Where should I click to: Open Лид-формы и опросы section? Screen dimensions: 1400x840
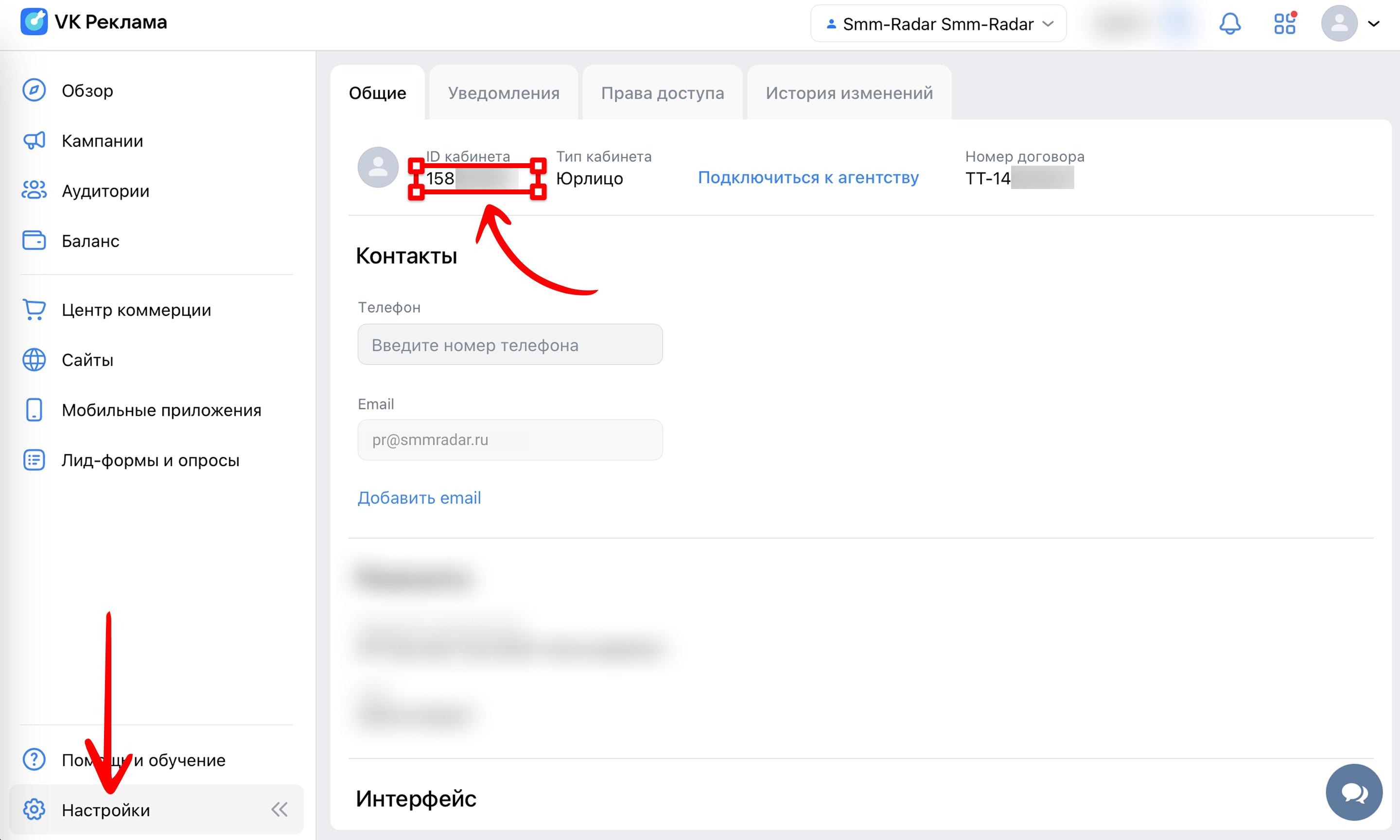click(150, 460)
